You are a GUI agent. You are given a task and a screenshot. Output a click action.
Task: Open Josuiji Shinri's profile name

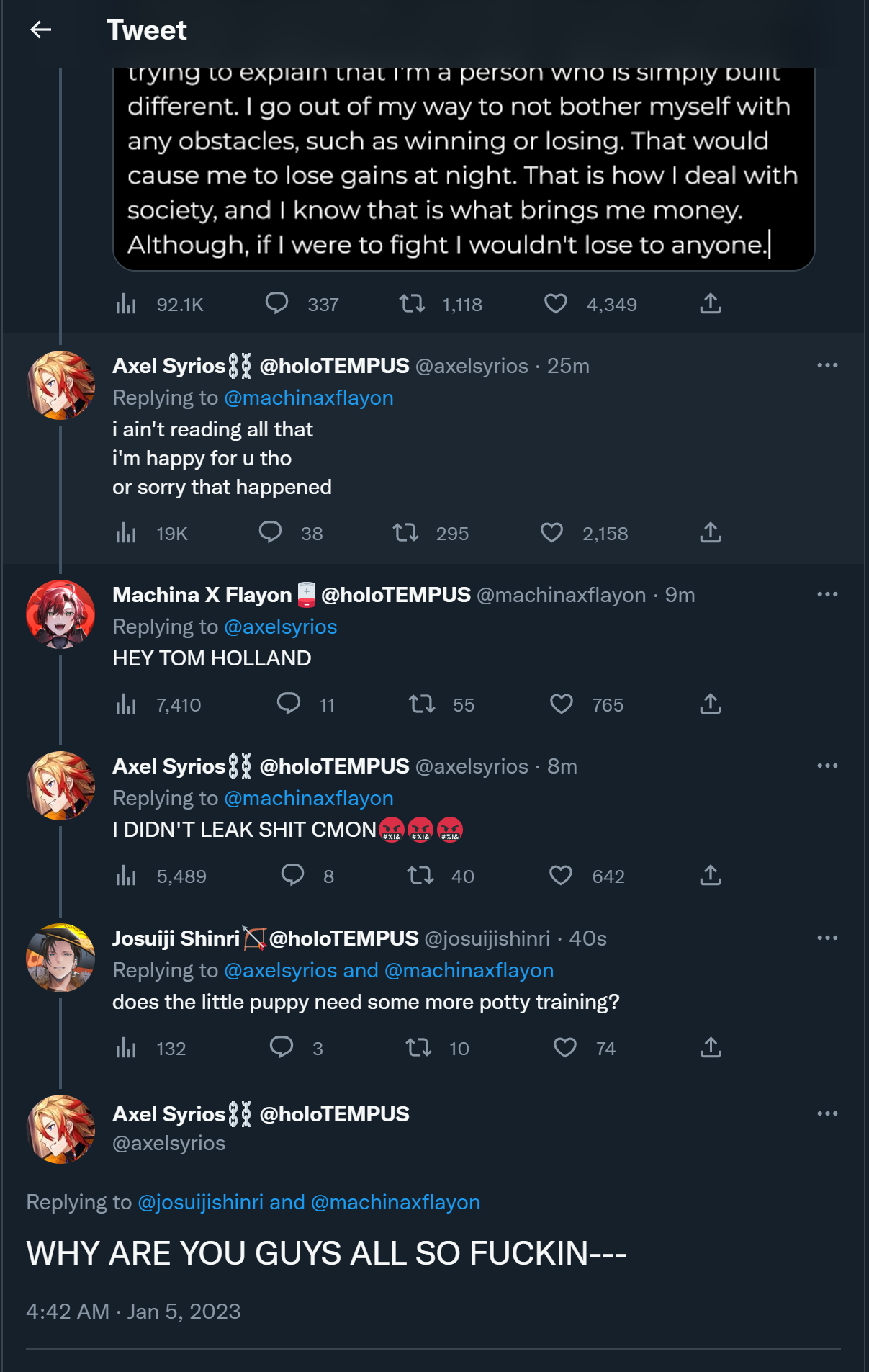(x=176, y=938)
